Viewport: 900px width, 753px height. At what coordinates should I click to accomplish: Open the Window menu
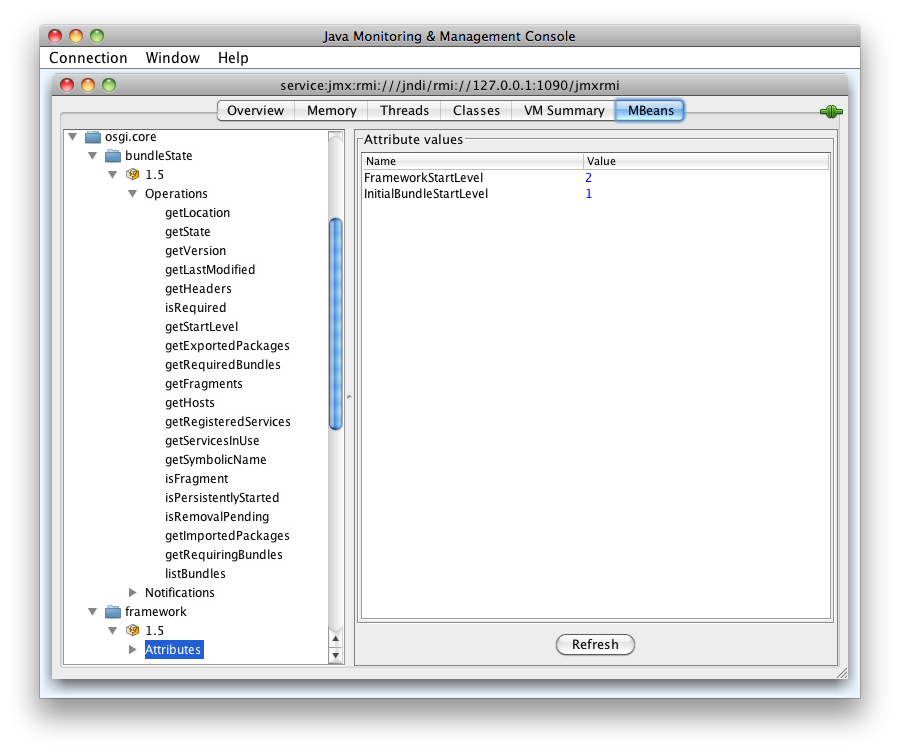(x=172, y=58)
